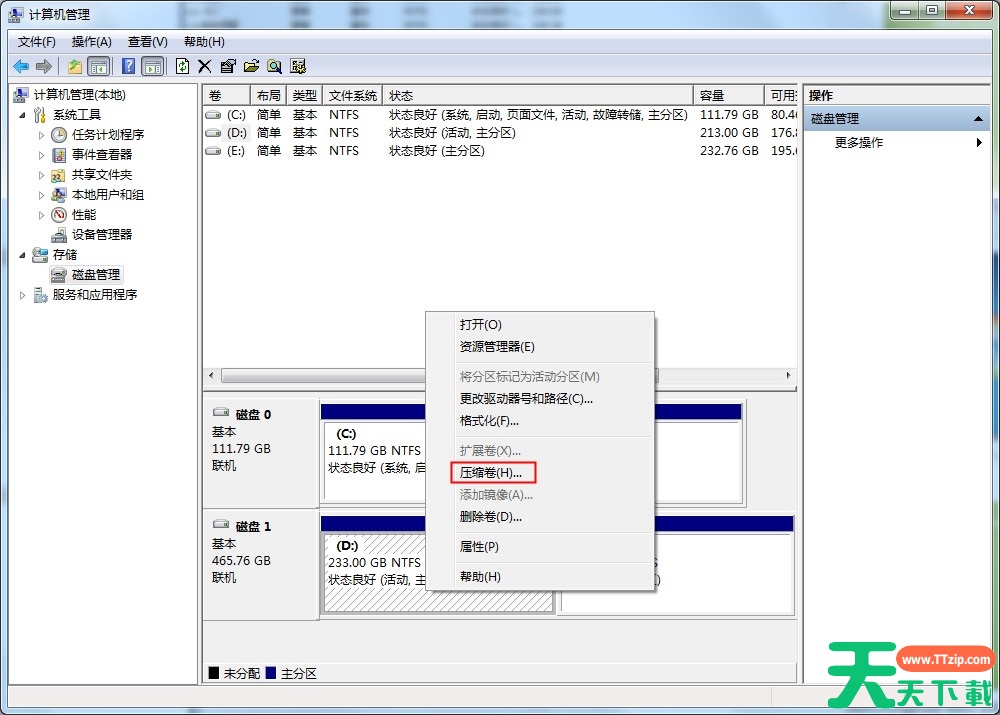Click the Up one level folder icon
Screen dimensions: 1000x715
pos(74,66)
